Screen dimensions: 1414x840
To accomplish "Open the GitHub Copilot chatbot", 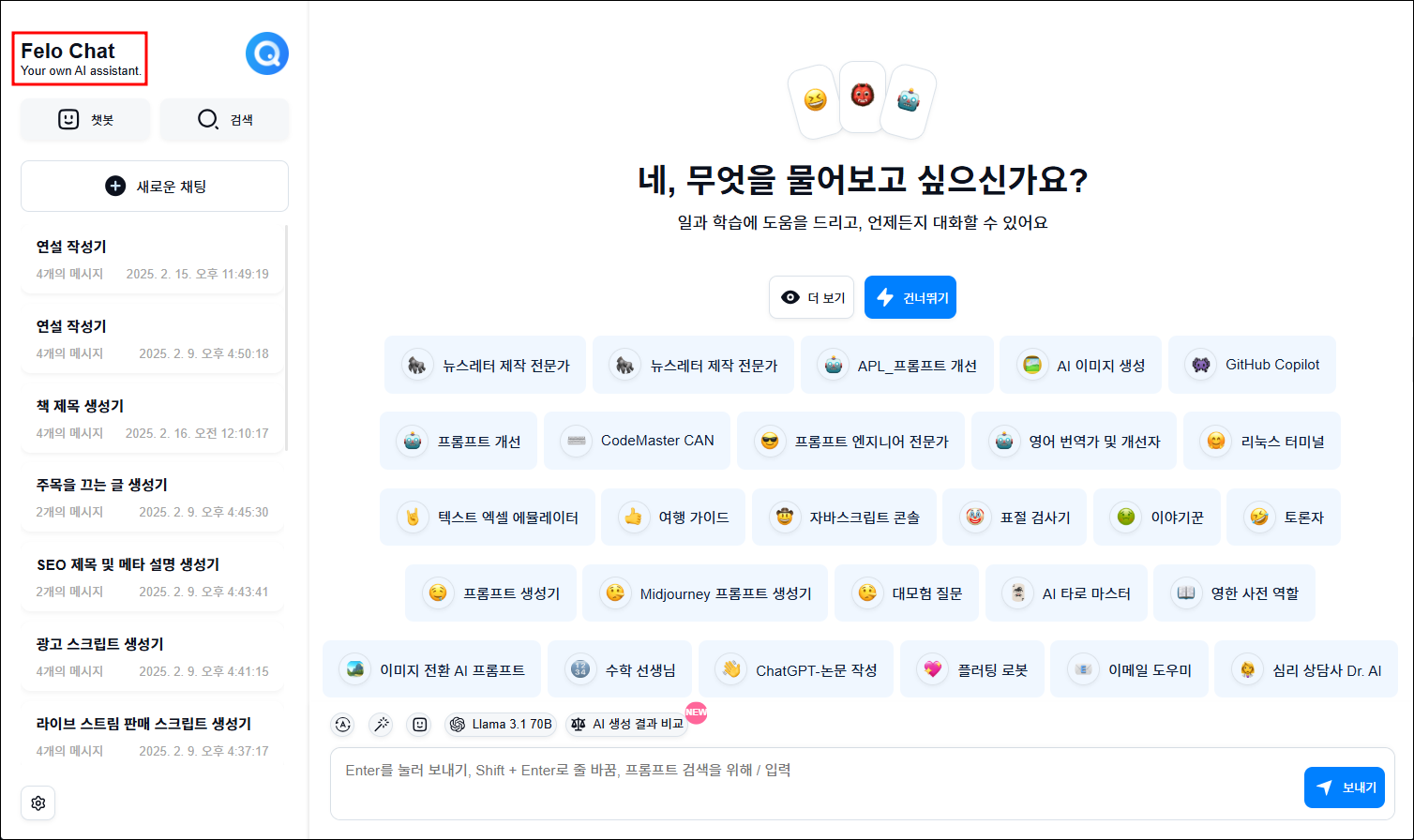I will click(x=1252, y=365).
